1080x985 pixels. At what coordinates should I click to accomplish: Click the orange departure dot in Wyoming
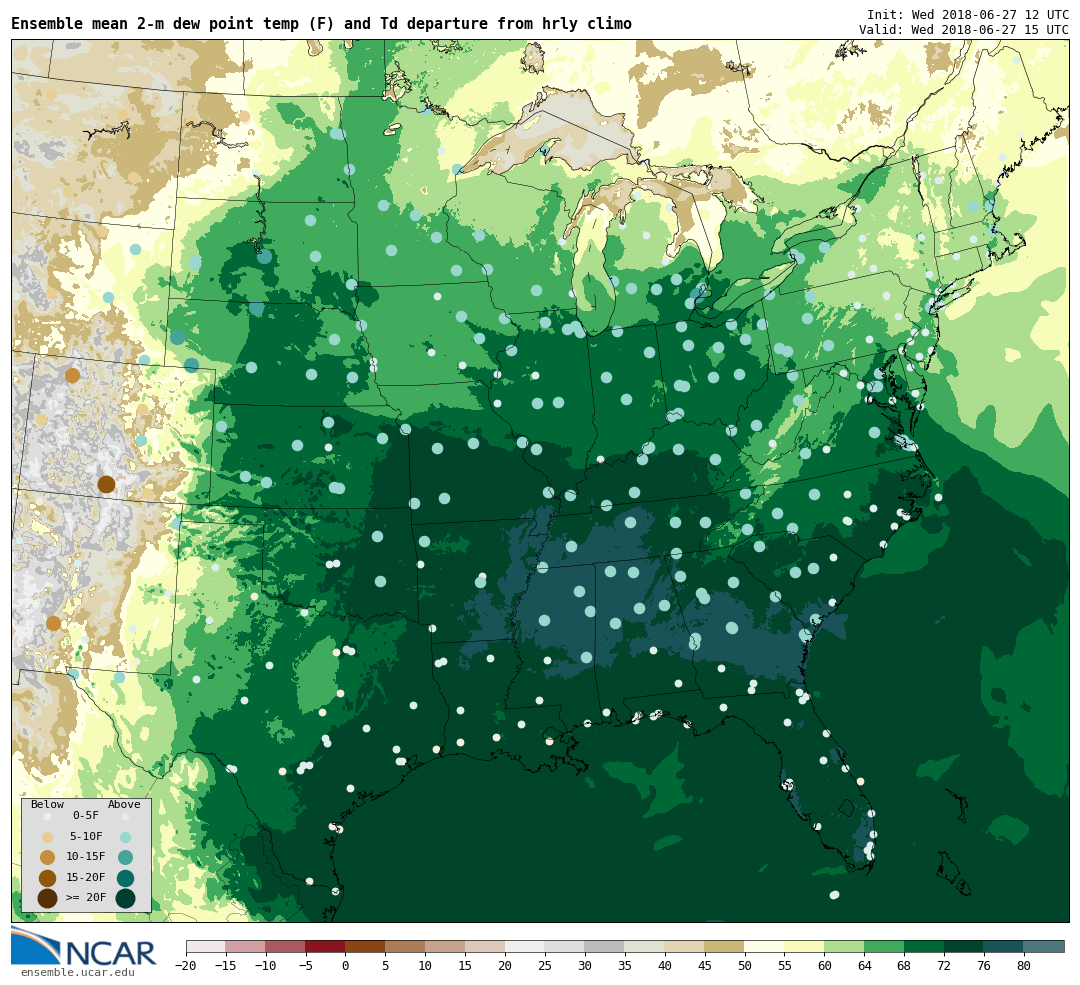coord(72,375)
